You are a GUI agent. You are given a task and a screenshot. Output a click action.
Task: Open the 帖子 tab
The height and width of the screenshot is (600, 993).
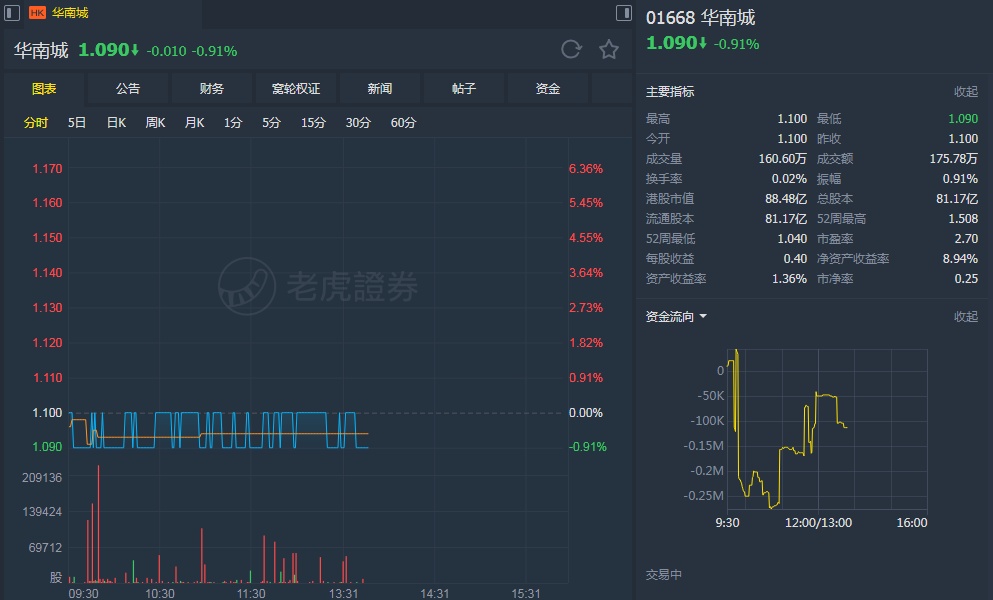tap(464, 89)
